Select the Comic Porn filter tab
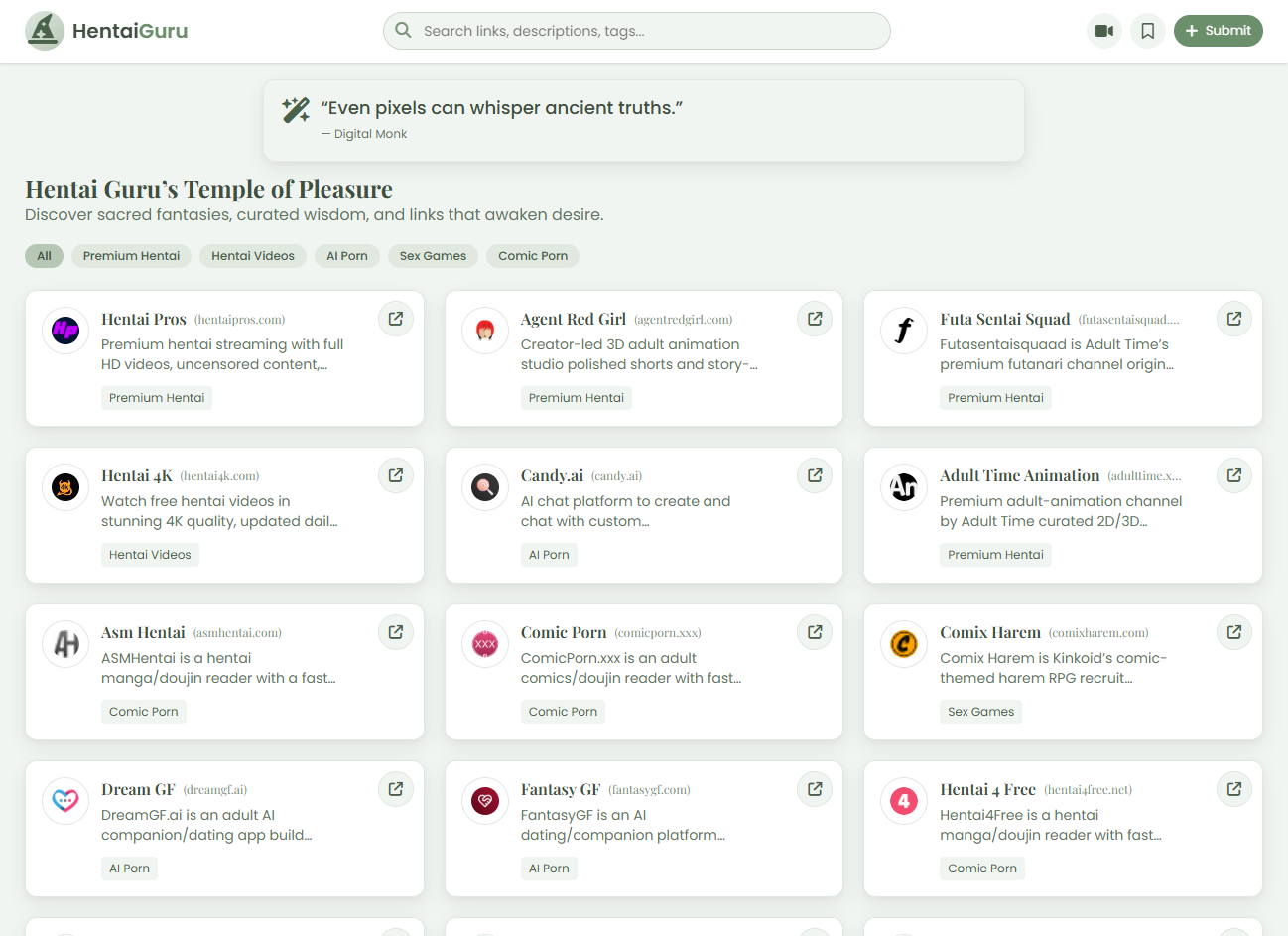Screen dimensions: 1288x936 tap(533, 256)
